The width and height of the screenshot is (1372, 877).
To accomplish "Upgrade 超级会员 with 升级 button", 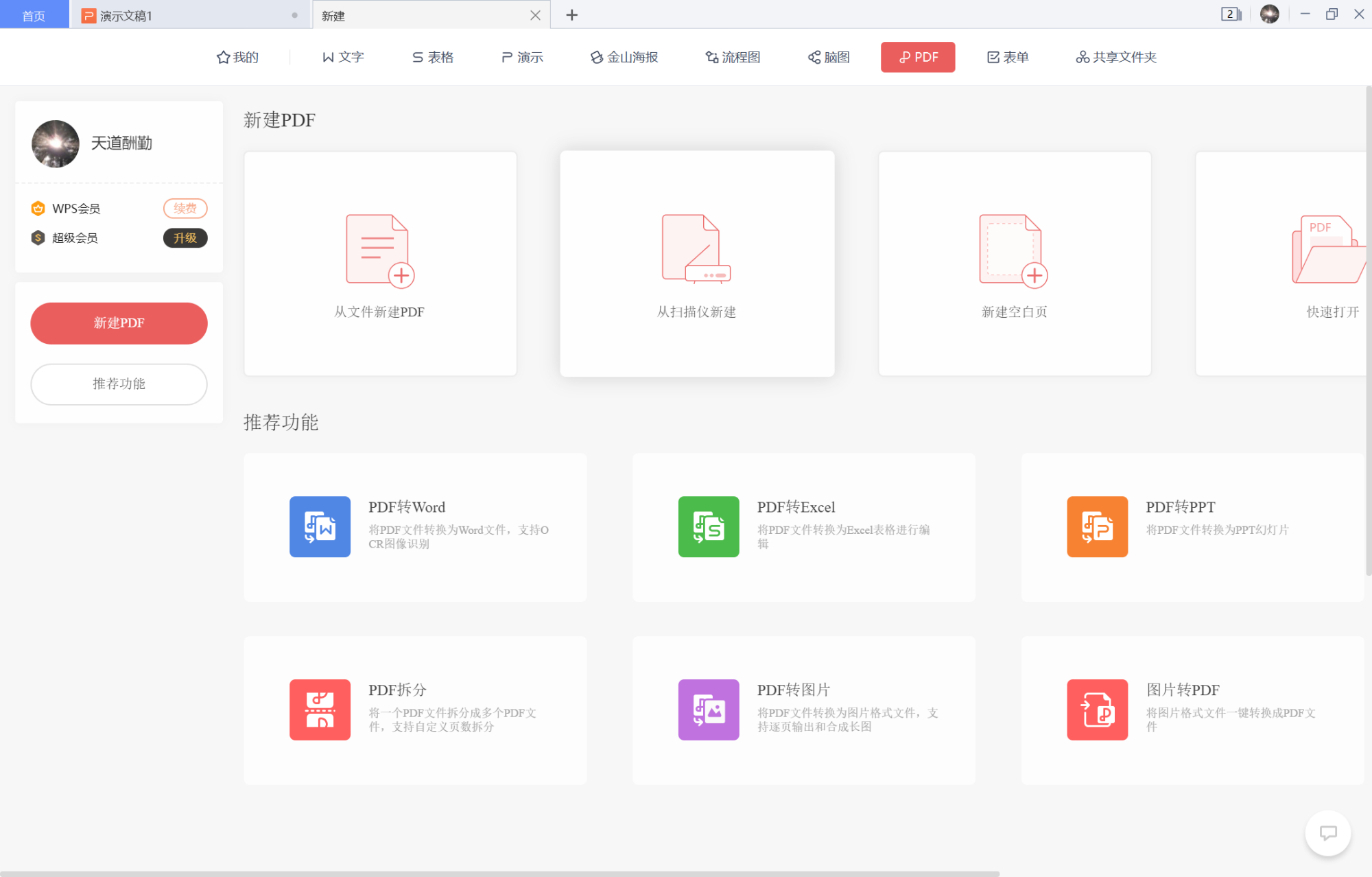I will (x=185, y=238).
